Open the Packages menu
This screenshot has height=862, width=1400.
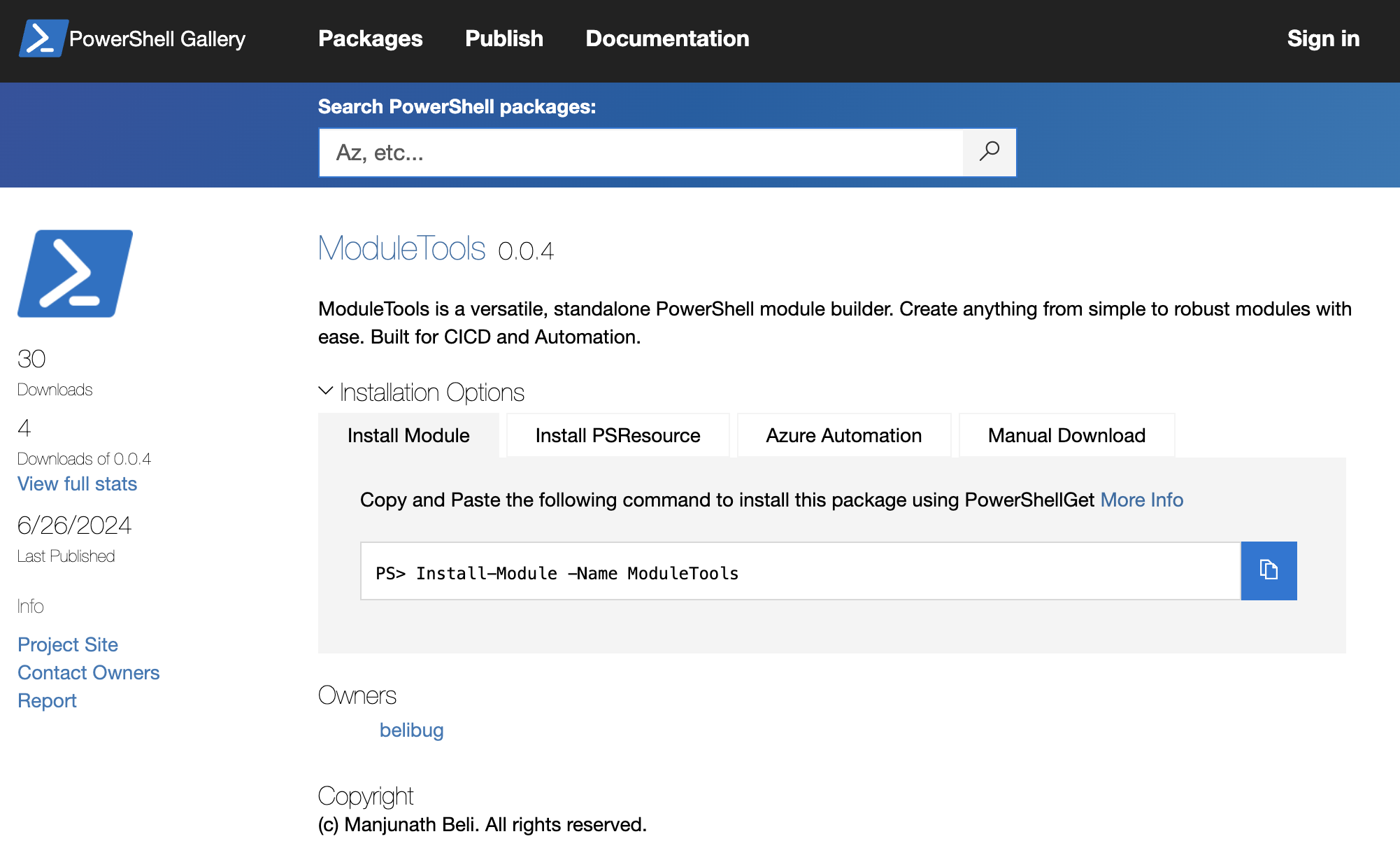370,39
